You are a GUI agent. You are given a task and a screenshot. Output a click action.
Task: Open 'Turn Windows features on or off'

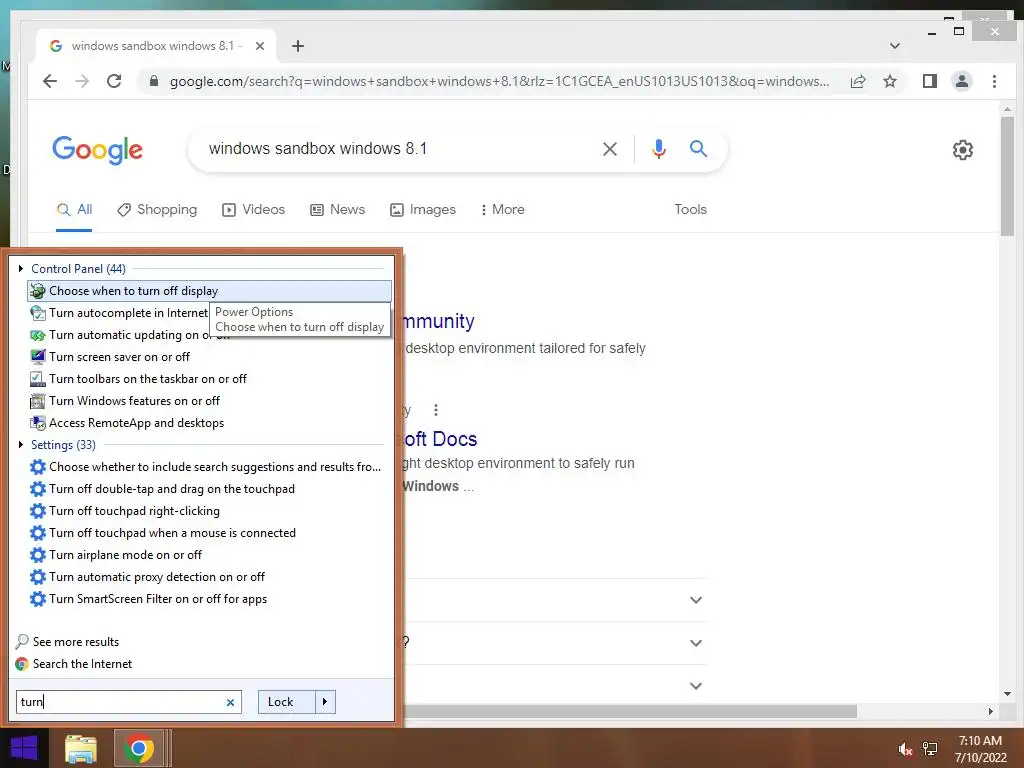(125, 401)
